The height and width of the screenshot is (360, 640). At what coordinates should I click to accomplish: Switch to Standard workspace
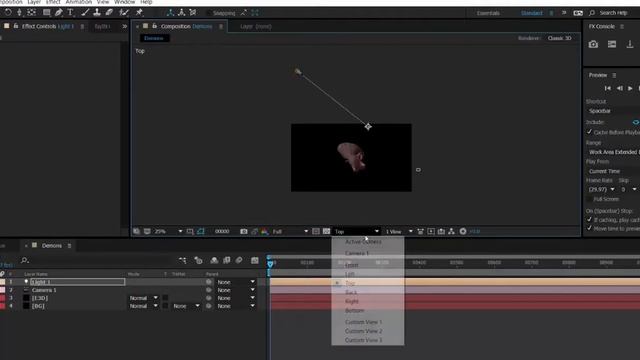click(x=531, y=13)
